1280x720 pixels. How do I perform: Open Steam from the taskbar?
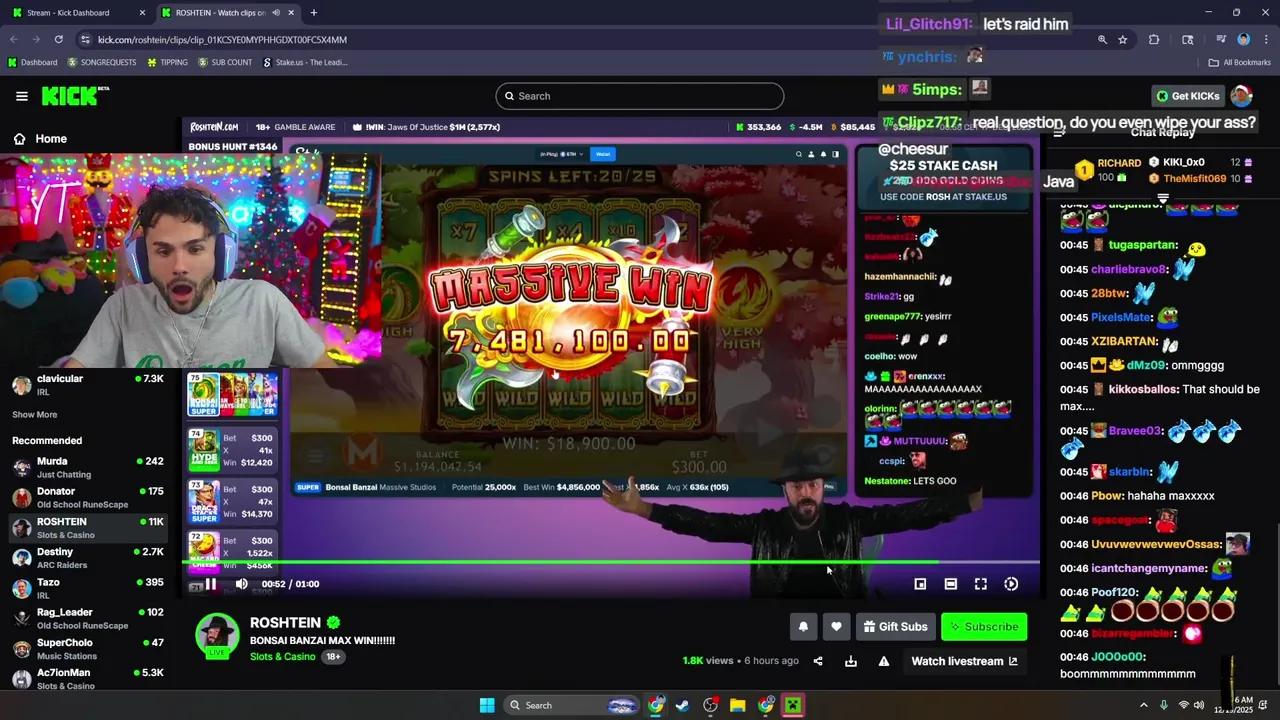[x=682, y=705]
